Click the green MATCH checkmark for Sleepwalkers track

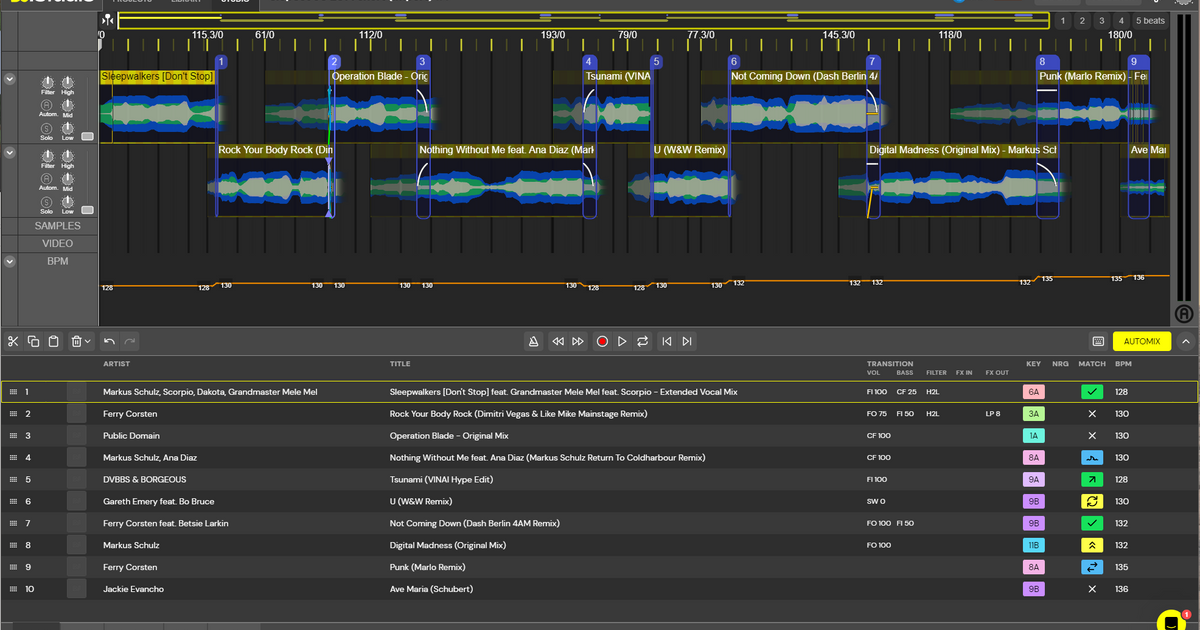[1092, 391]
